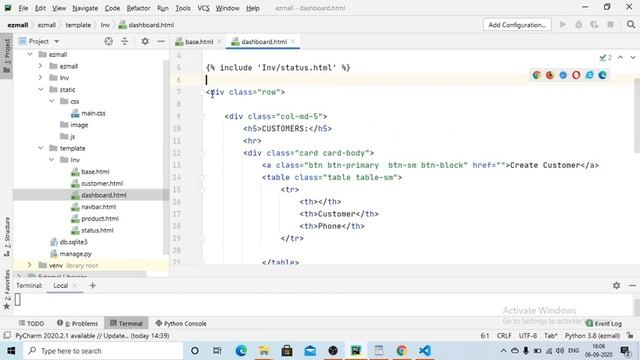Open Project panel settings gear

[145, 41]
